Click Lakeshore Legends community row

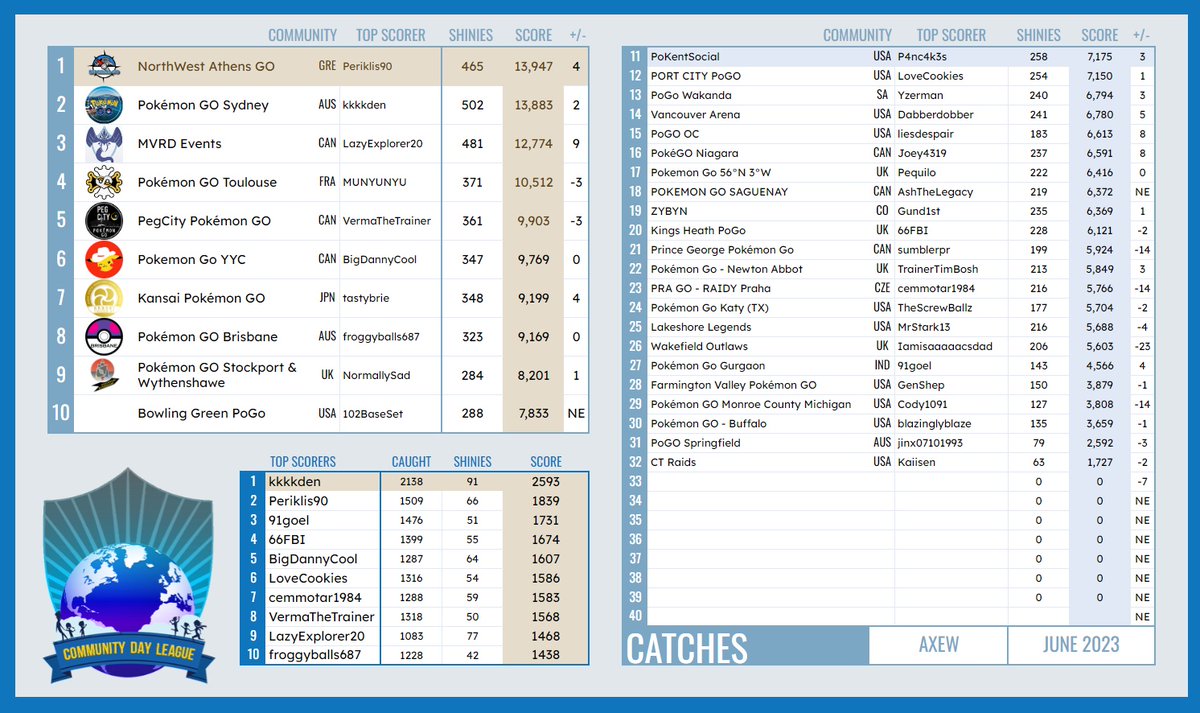899,327
